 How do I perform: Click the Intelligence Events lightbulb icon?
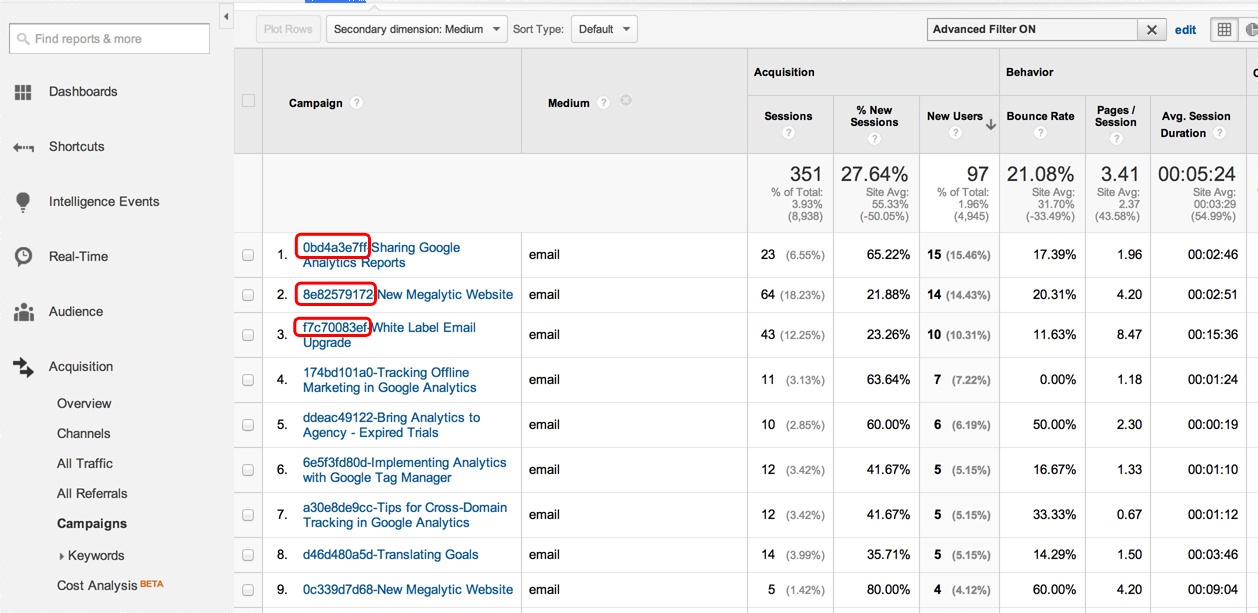[23, 202]
